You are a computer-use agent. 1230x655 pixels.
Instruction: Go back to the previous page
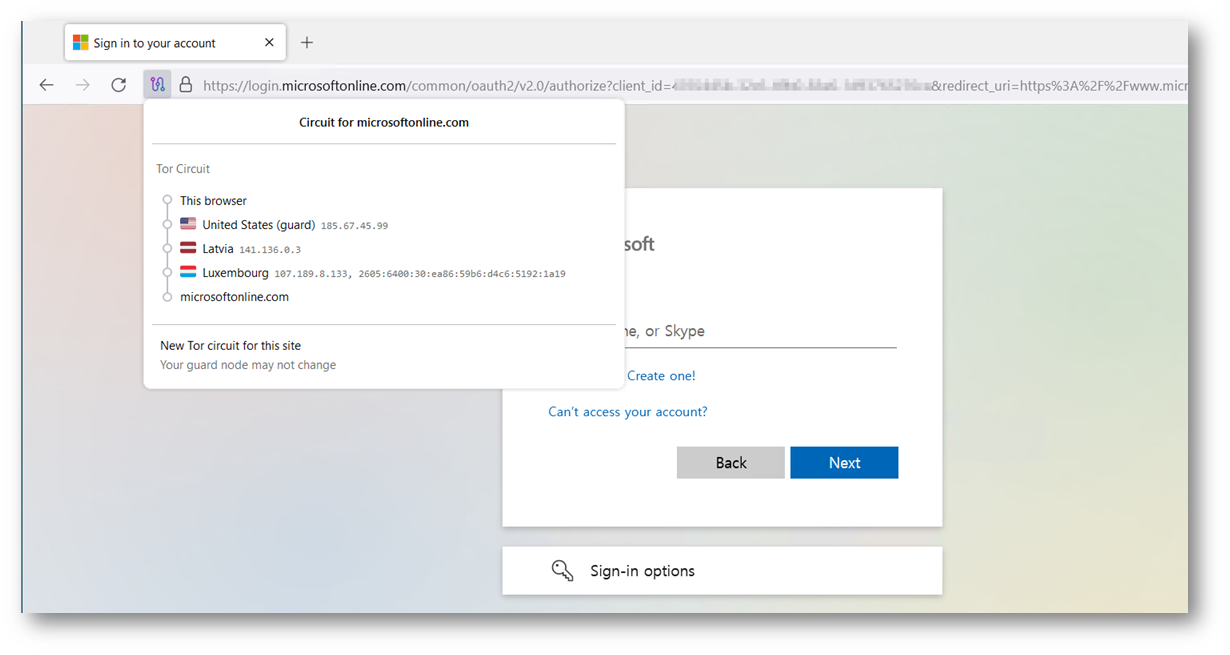46,85
